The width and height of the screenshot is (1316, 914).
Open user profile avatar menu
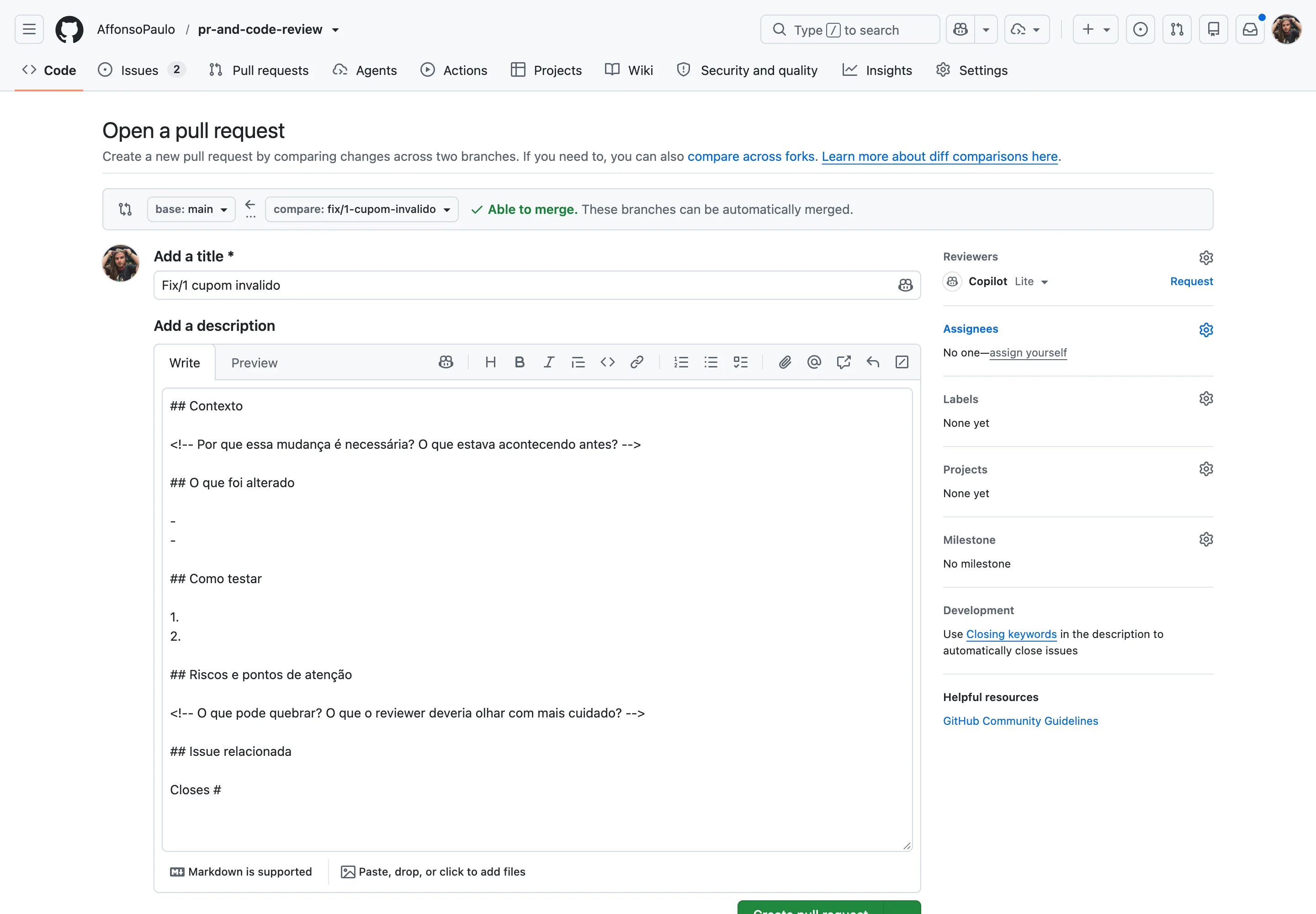coord(1287,29)
